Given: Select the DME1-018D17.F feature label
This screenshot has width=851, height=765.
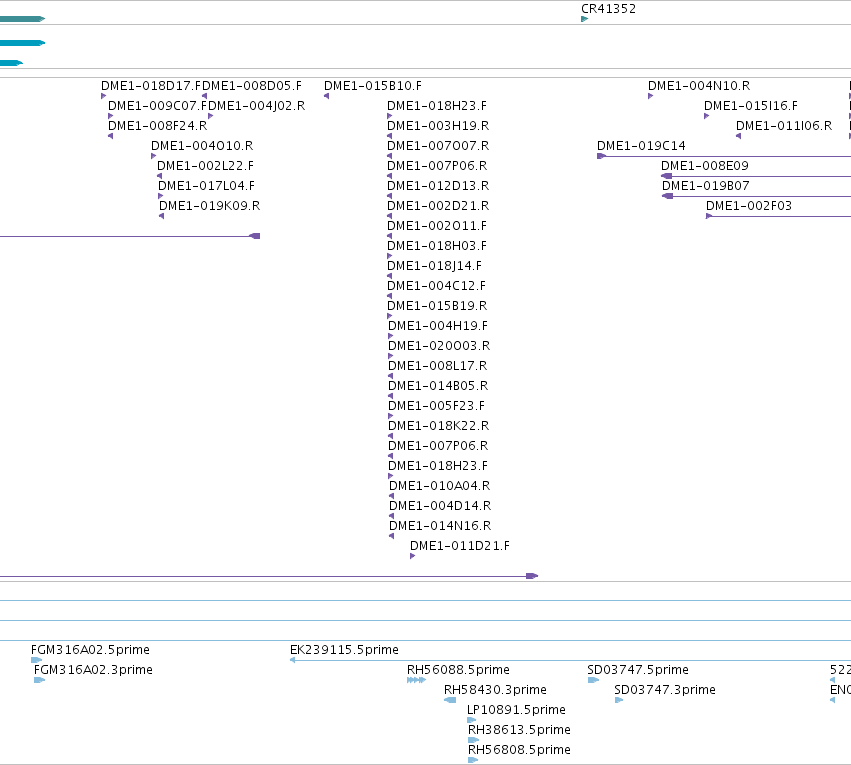Looking at the screenshot, I should point(151,86).
